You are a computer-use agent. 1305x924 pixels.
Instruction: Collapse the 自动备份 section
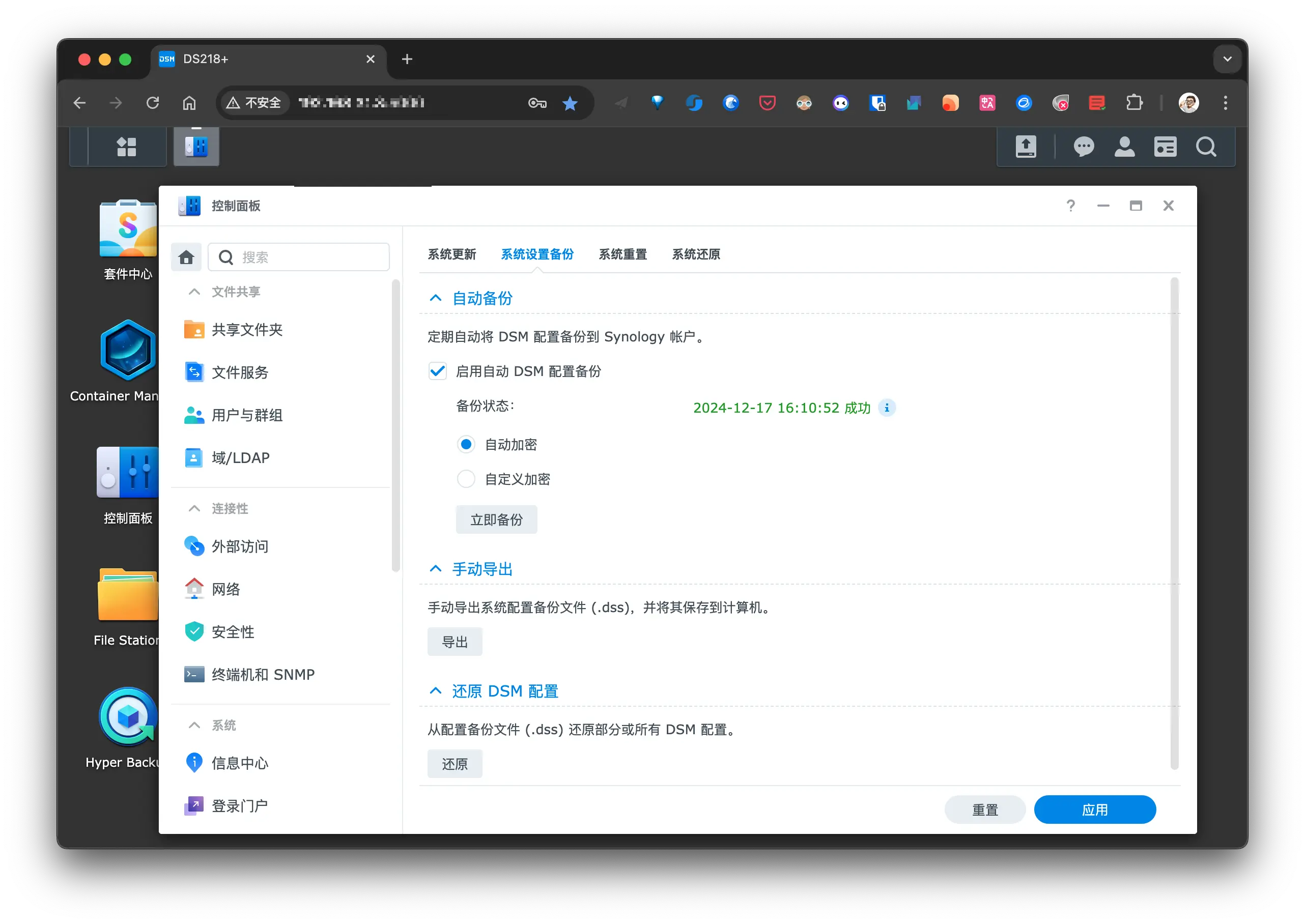click(x=435, y=298)
